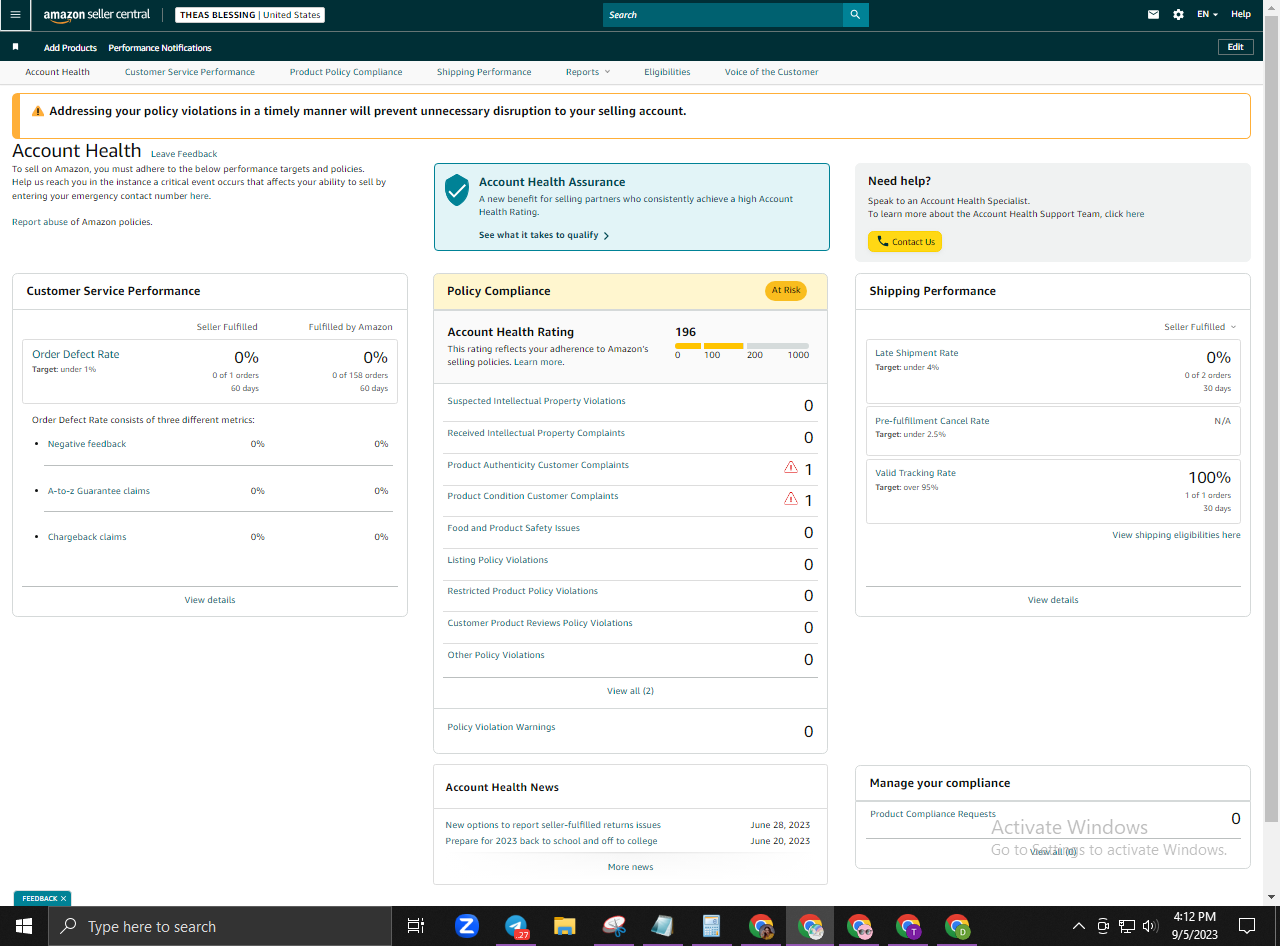Switch to Chrome with D profile badge
The width and height of the screenshot is (1280, 946).
[x=957, y=926]
